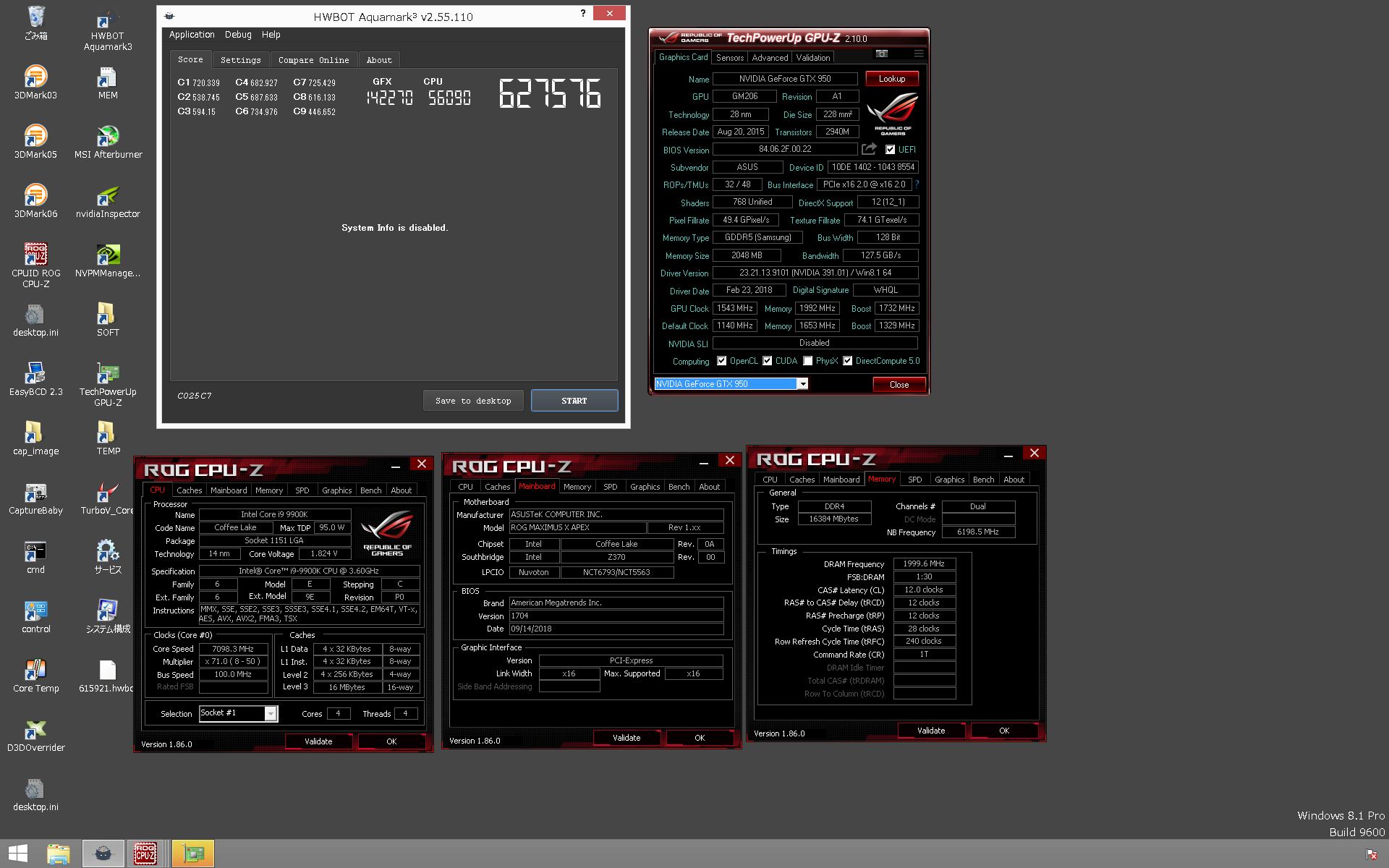This screenshot has width=1389, height=868.
Task: Launch EasyBCD 2.3 from desktop
Action: pyautogui.click(x=35, y=378)
